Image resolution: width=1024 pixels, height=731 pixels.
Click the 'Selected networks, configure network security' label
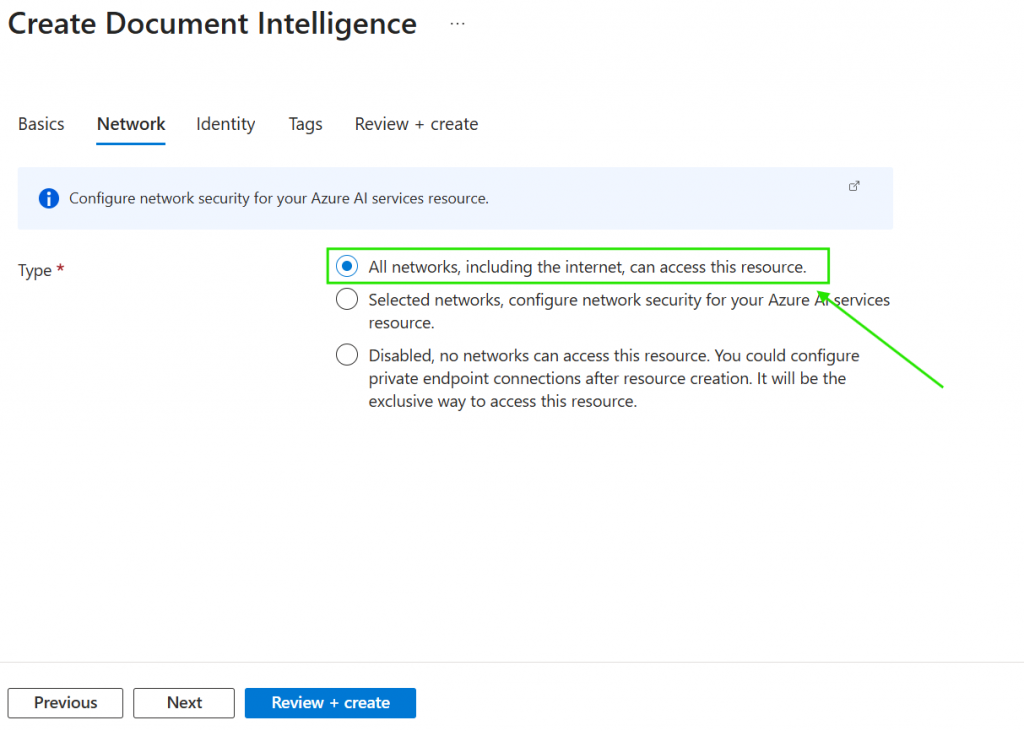(x=628, y=300)
